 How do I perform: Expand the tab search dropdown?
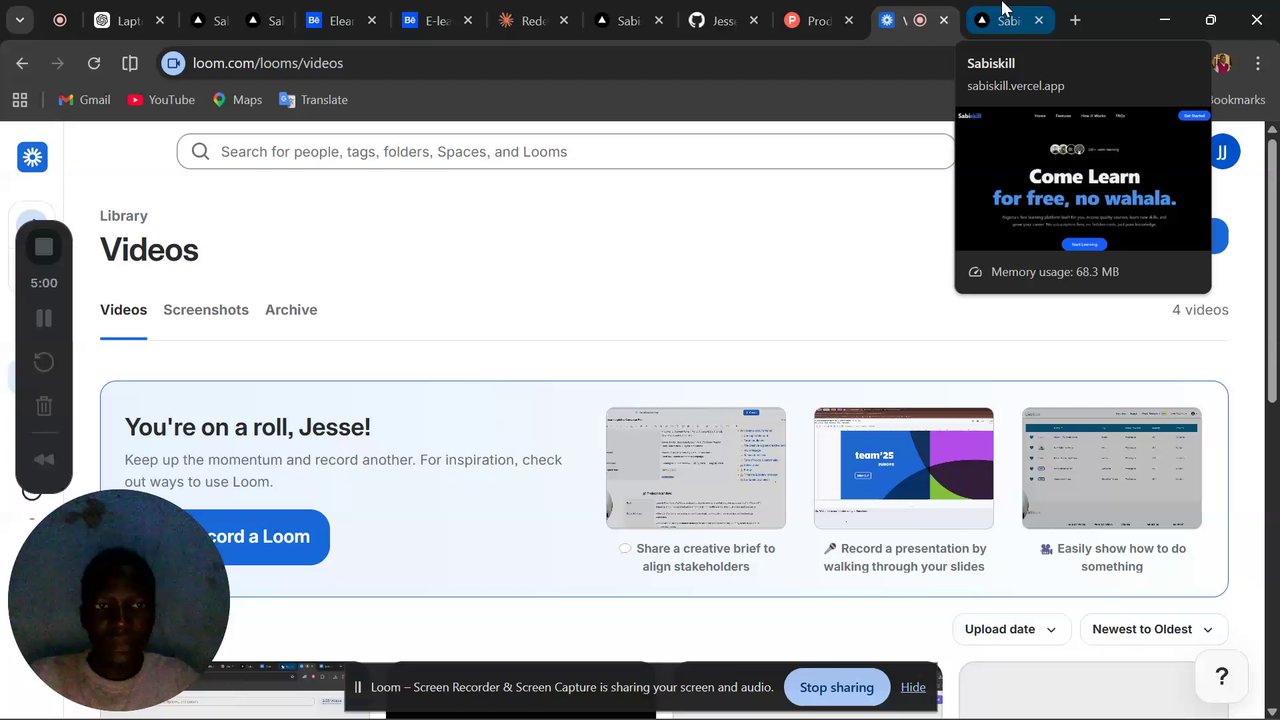pos(19,20)
